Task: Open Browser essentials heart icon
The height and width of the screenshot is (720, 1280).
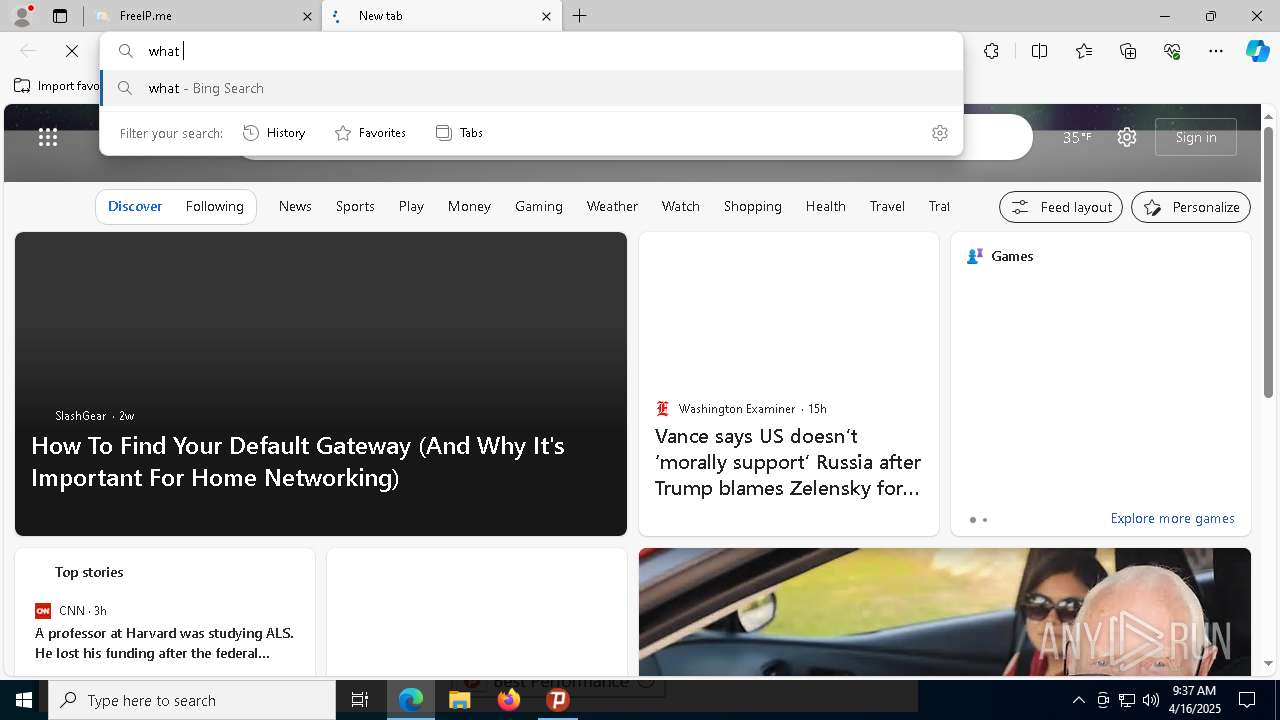Action: tap(1172, 51)
